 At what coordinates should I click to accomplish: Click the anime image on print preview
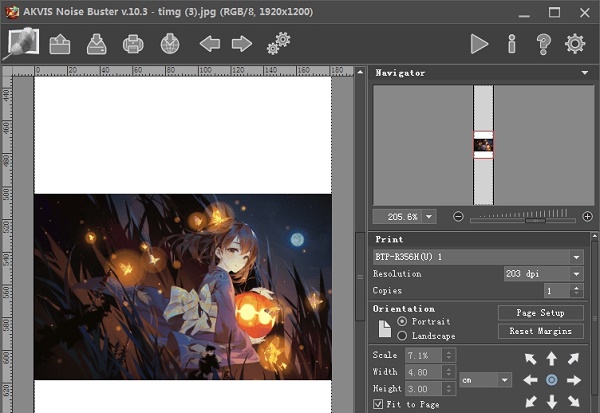point(183,287)
